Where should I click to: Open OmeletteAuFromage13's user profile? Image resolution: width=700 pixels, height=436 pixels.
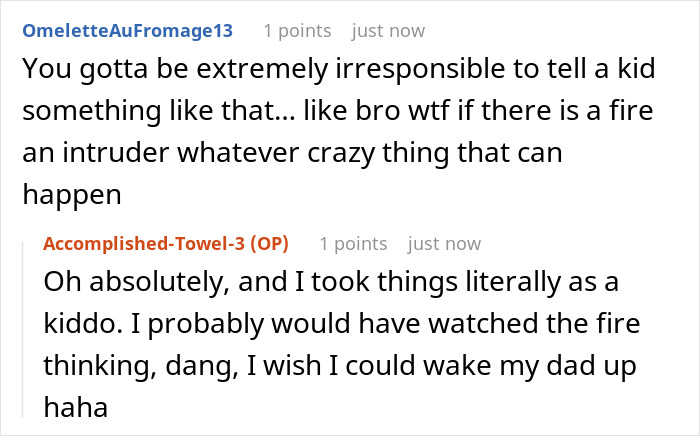pos(126,30)
